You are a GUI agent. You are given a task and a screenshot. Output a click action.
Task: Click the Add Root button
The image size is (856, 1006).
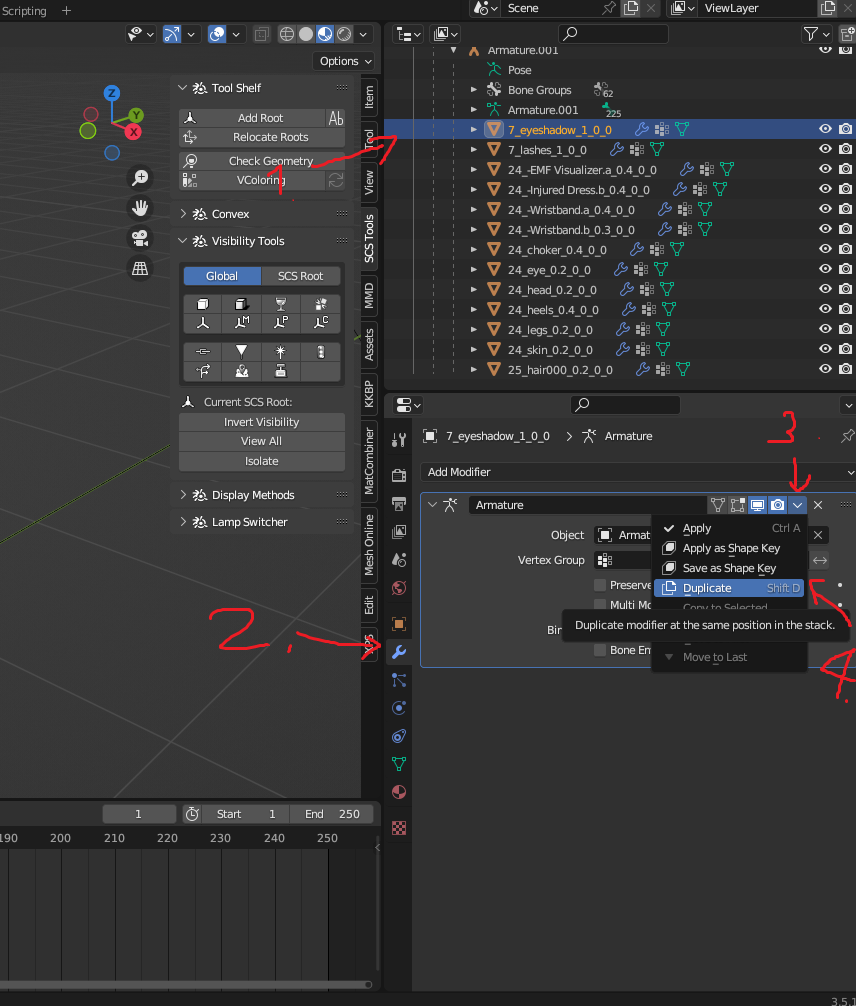point(252,118)
